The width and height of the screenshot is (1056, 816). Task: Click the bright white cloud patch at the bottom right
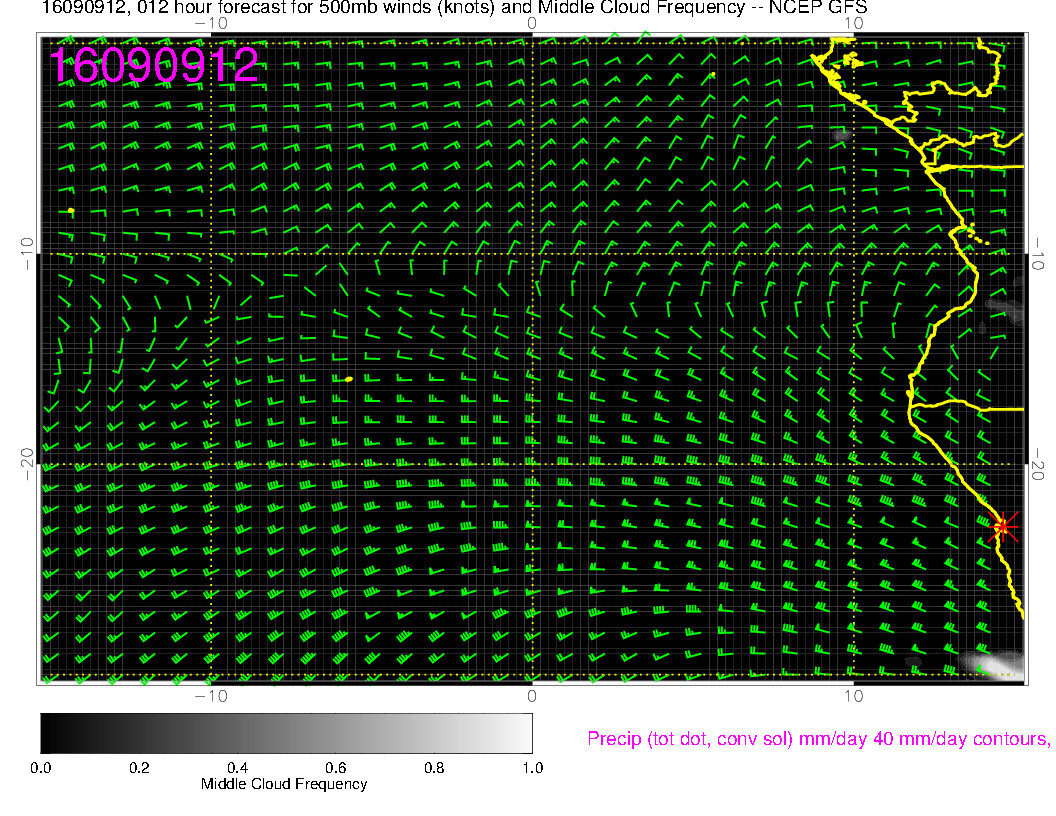(x=990, y=663)
